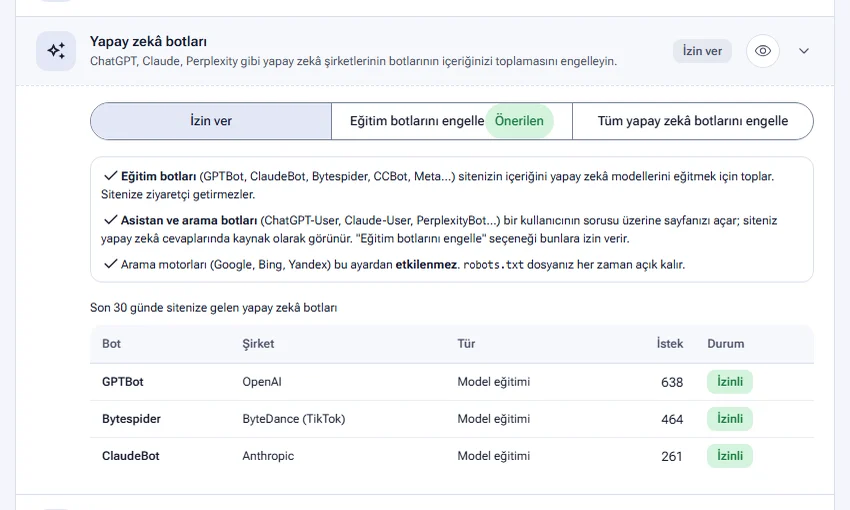
Task: Collapse the Yapay zekâ botları section chevron
Action: 804,51
